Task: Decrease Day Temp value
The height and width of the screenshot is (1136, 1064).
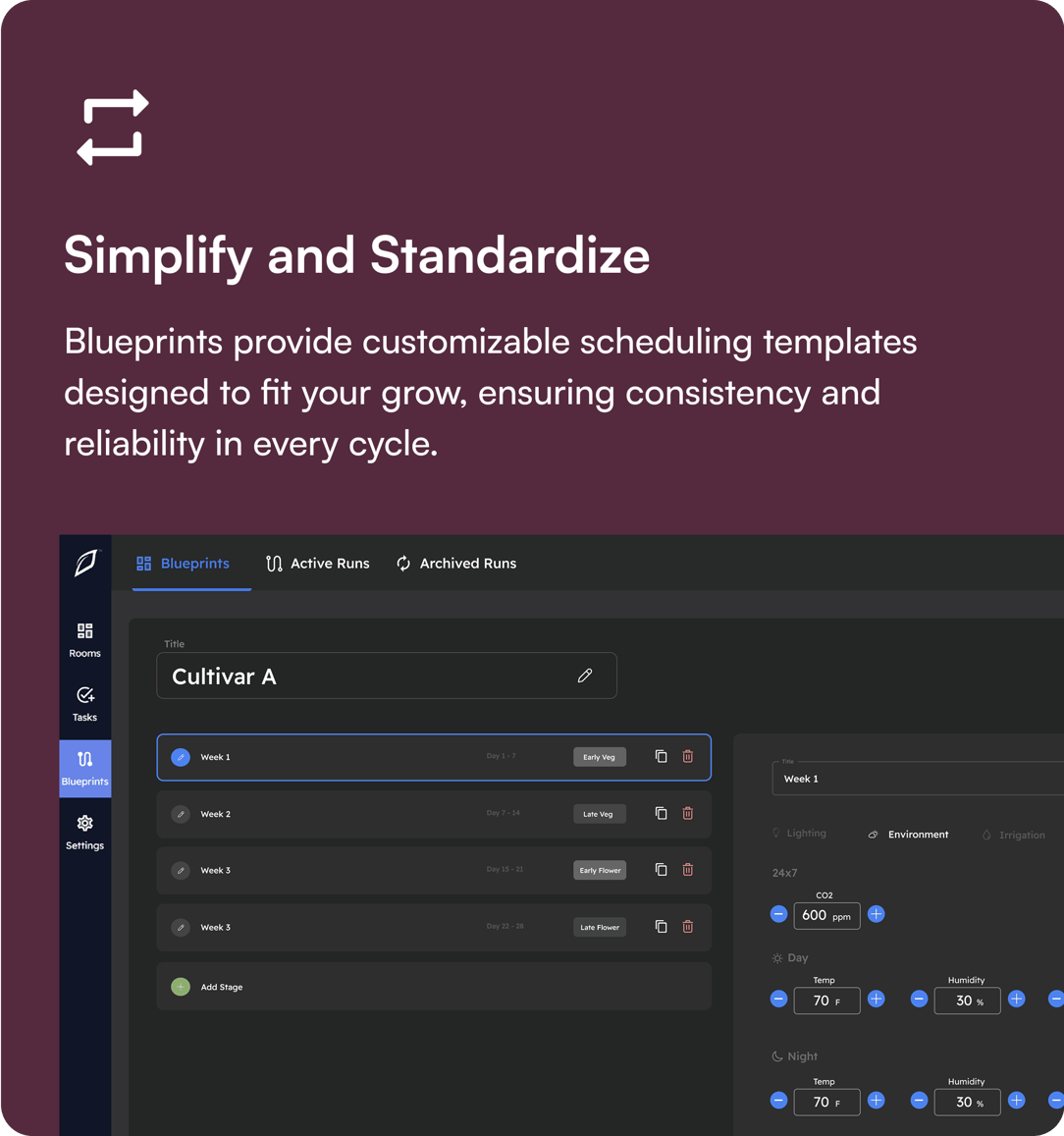Action: click(x=778, y=1000)
